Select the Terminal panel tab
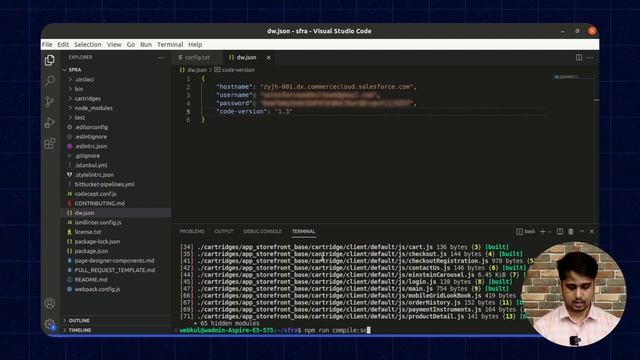This screenshot has height=360, width=640. [303, 231]
